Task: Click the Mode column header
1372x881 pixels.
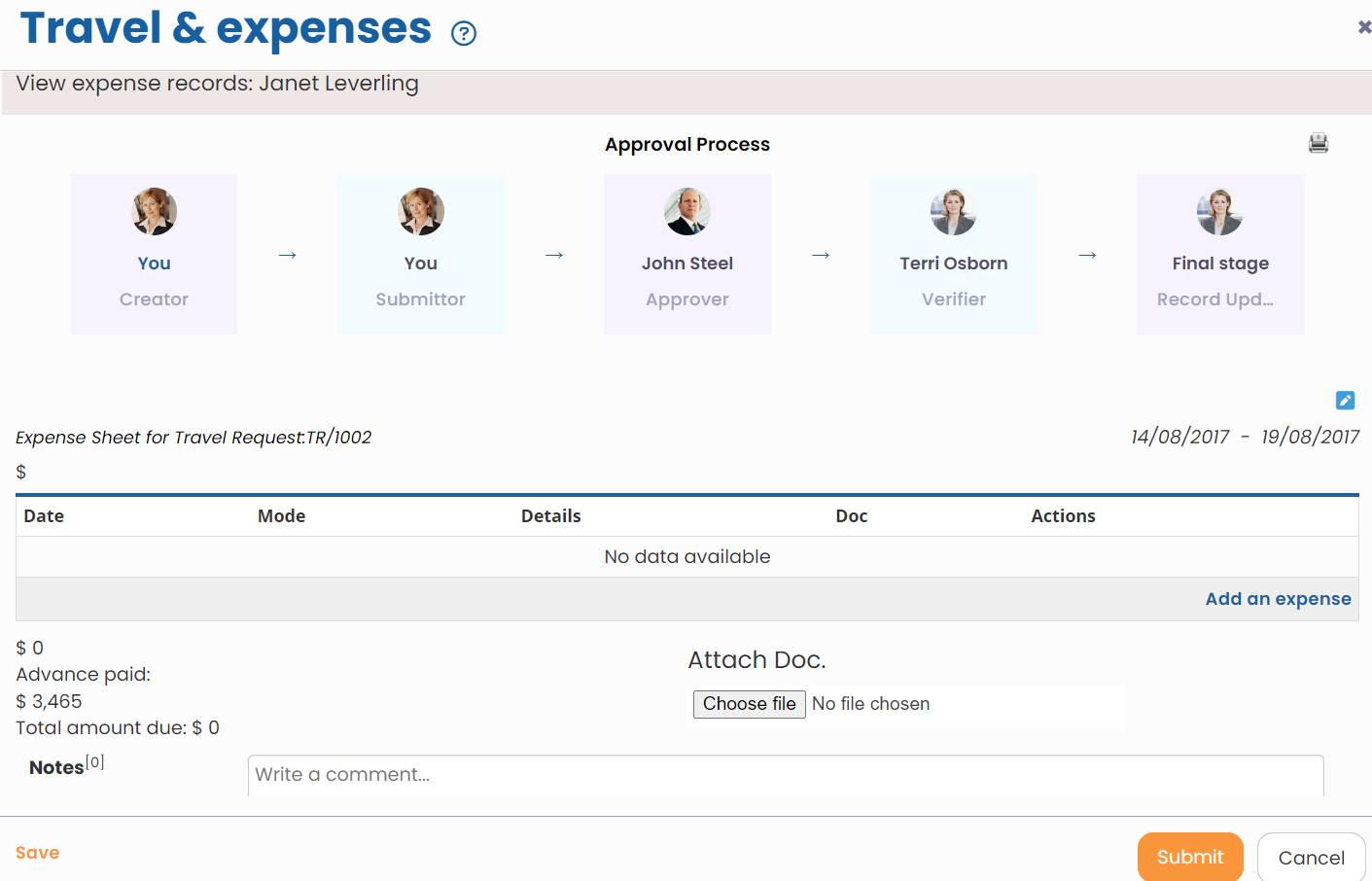Action: coord(281,515)
